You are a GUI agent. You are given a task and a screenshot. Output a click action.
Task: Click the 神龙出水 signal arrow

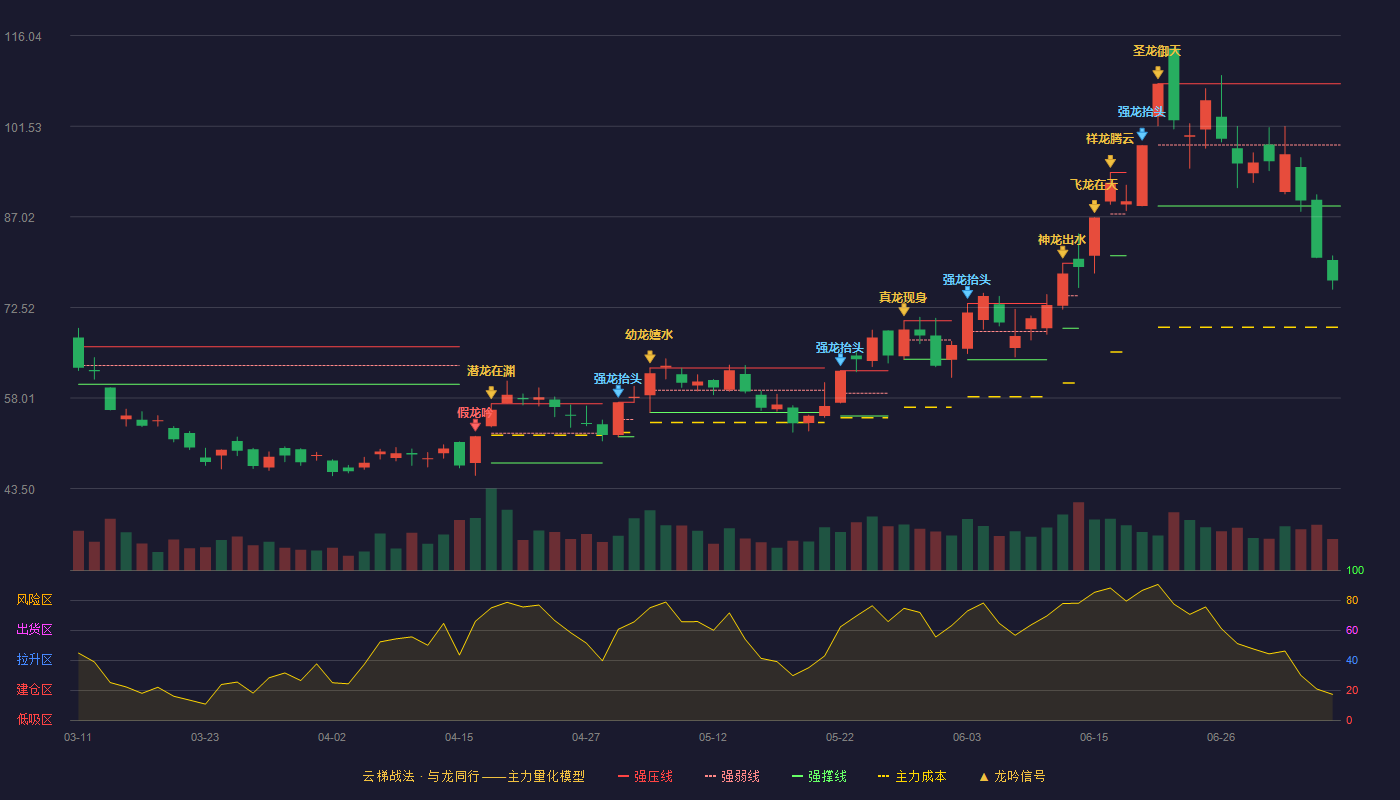tap(1062, 252)
